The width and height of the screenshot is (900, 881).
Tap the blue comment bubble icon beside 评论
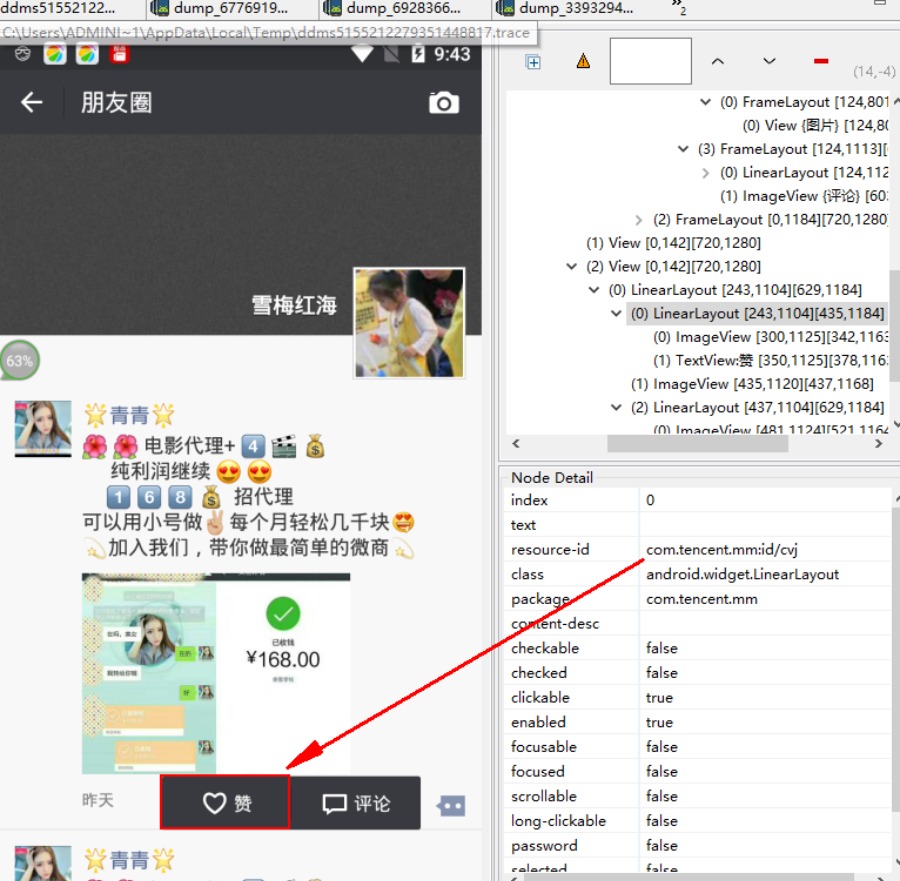tap(451, 806)
